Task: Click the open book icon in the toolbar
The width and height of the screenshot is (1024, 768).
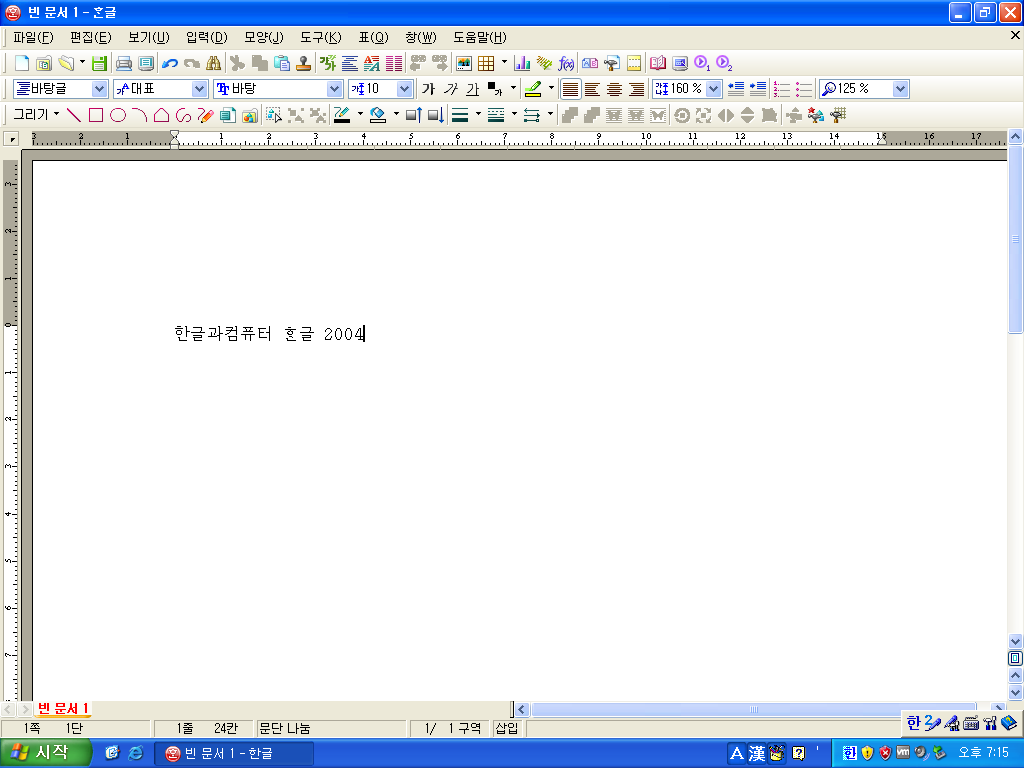Action: pyautogui.click(x=658, y=63)
